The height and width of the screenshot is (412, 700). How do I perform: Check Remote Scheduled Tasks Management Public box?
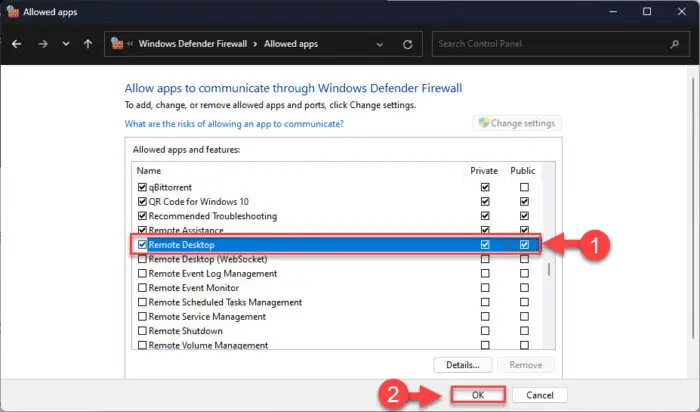(524, 302)
